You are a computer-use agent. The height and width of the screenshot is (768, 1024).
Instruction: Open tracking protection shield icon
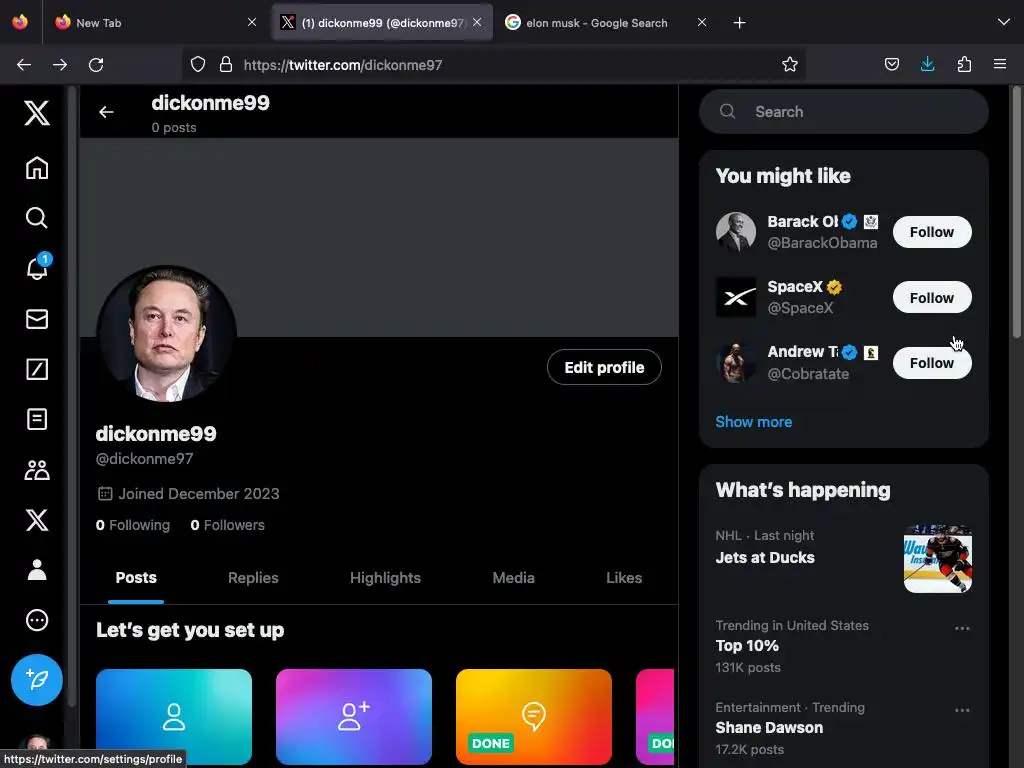(198, 64)
